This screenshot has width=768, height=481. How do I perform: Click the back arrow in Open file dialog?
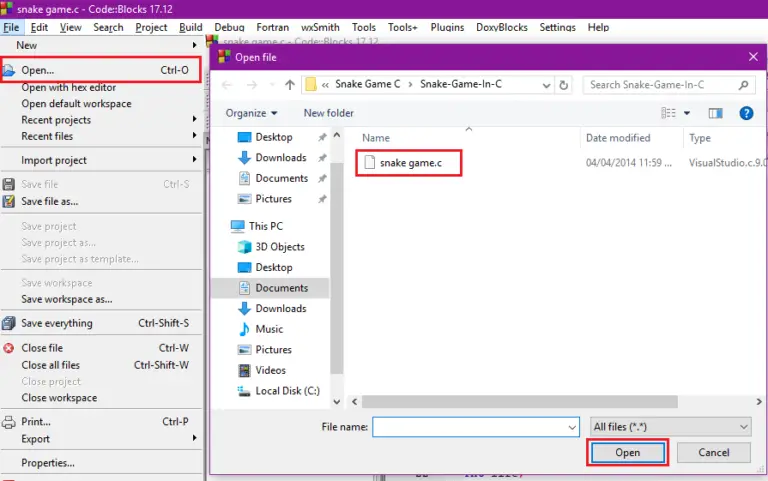[222, 85]
